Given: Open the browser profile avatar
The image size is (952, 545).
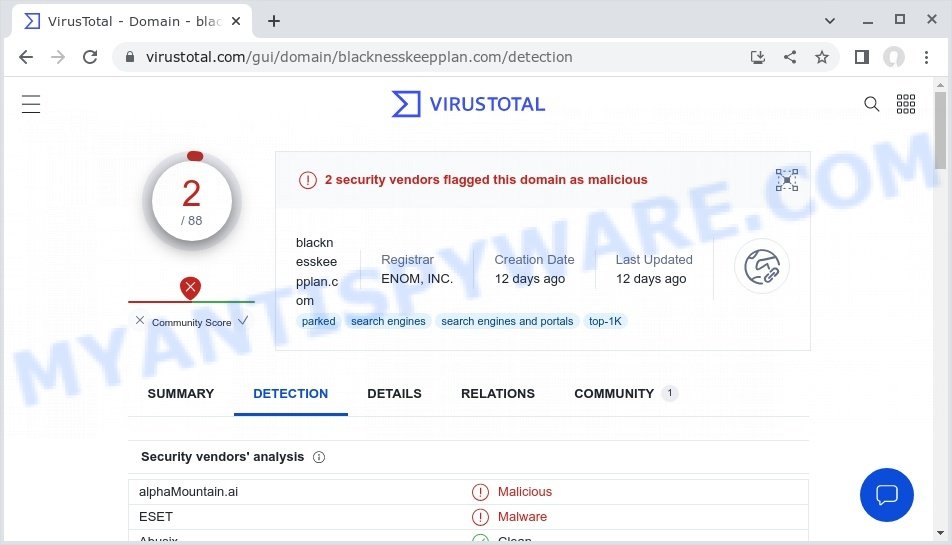Looking at the screenshot, I should coord(894,57).
